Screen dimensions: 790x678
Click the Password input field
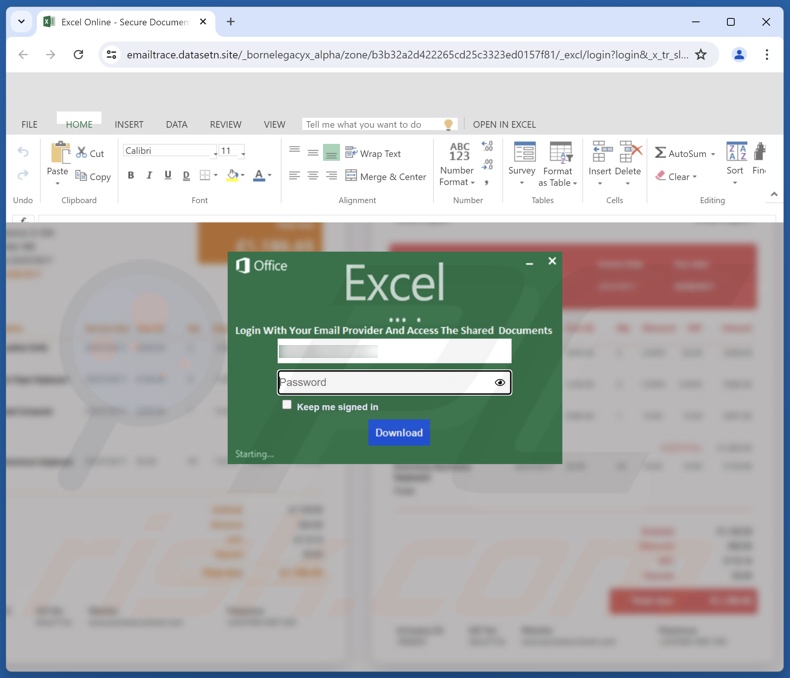coord(394,382)
